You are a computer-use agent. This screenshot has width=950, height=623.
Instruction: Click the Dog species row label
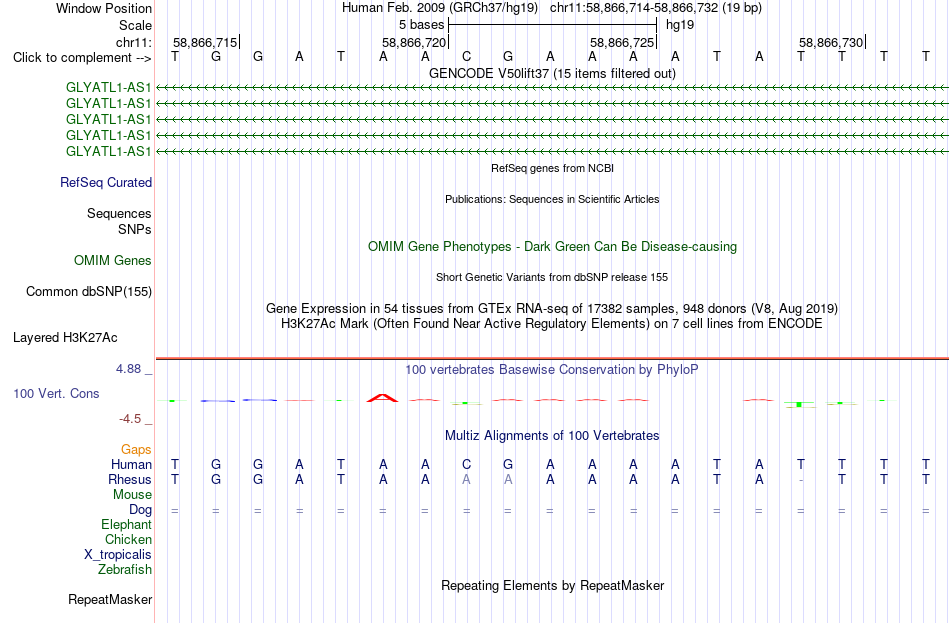pyautogui.click(x=141, y=510)
